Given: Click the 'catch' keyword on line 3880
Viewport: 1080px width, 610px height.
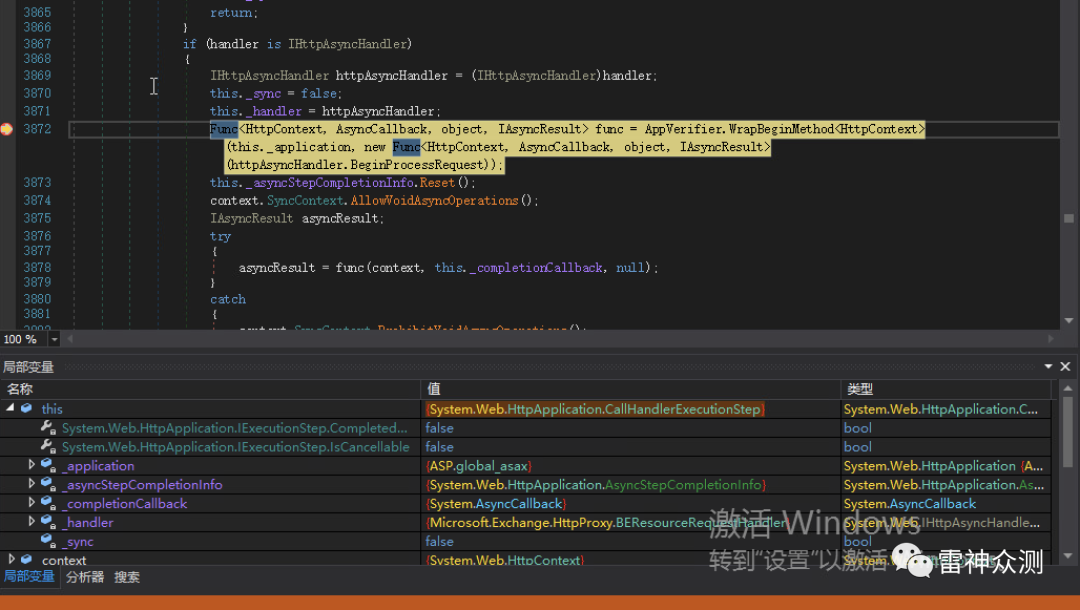Looking at the screenshot, I should click(x=228, y=299).
